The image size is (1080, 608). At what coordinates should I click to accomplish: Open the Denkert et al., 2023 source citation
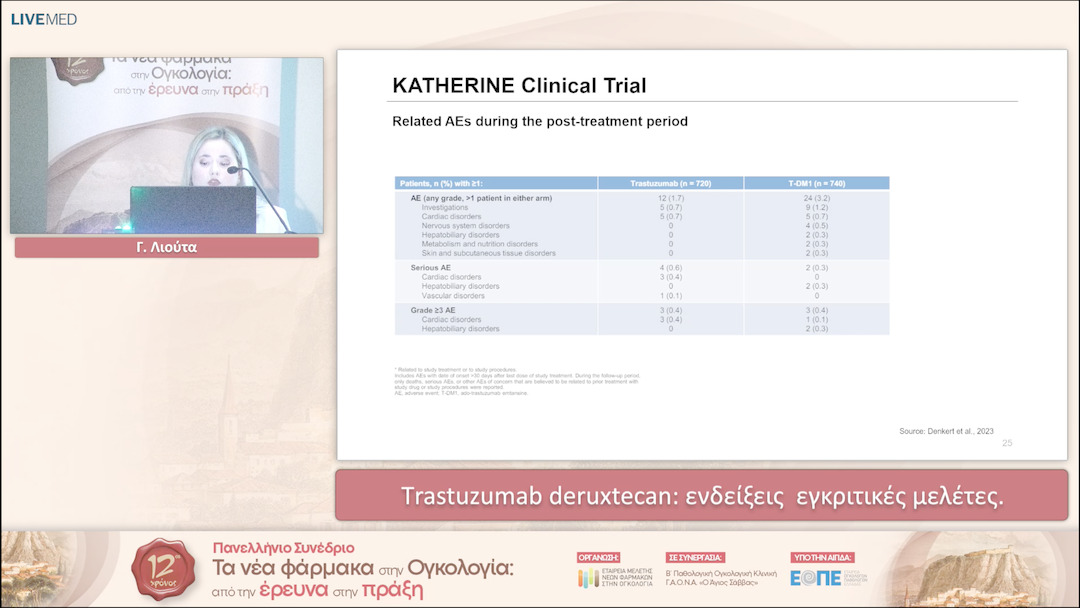coord(947,429)
